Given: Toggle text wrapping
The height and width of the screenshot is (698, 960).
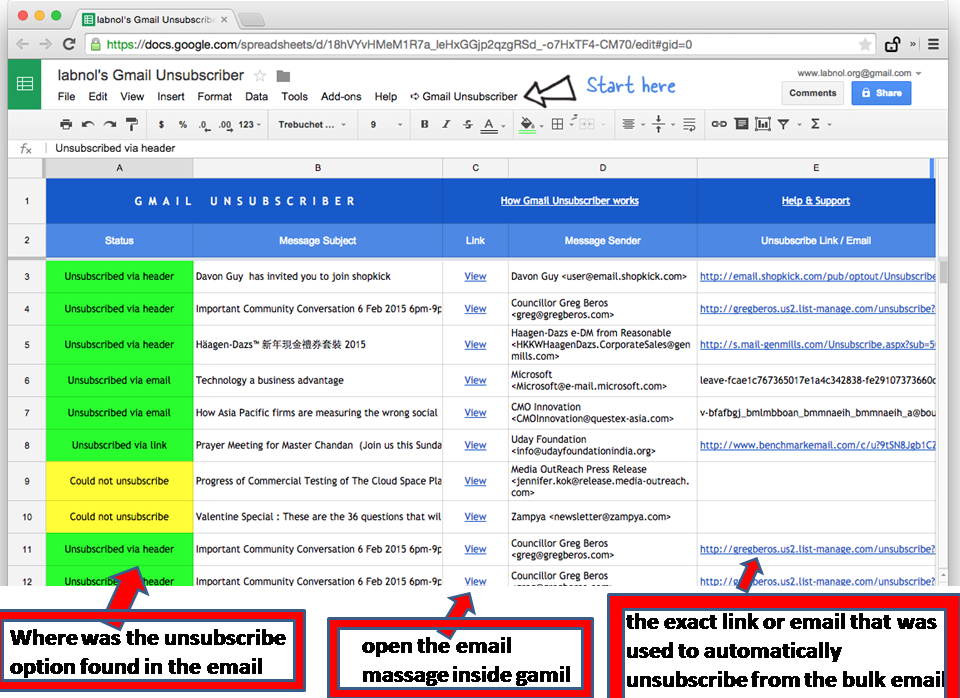Looking at the screenshot, I should (x=689, y=124).
